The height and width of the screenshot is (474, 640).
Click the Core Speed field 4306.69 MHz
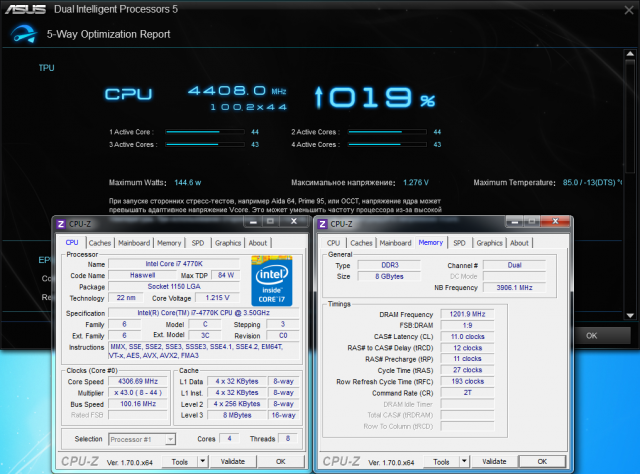coord(138,381)
